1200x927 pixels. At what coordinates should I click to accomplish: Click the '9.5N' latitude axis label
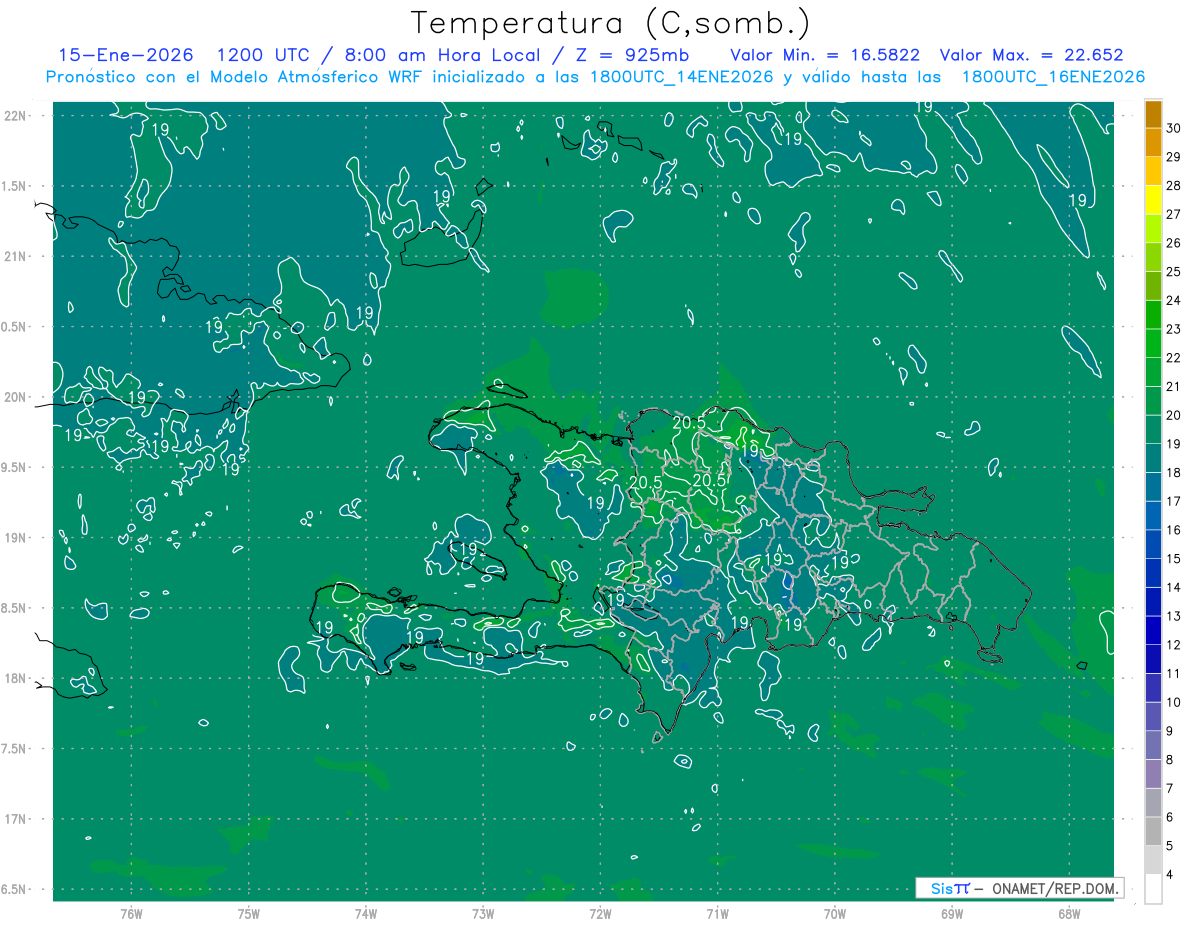tap(15, 468)
